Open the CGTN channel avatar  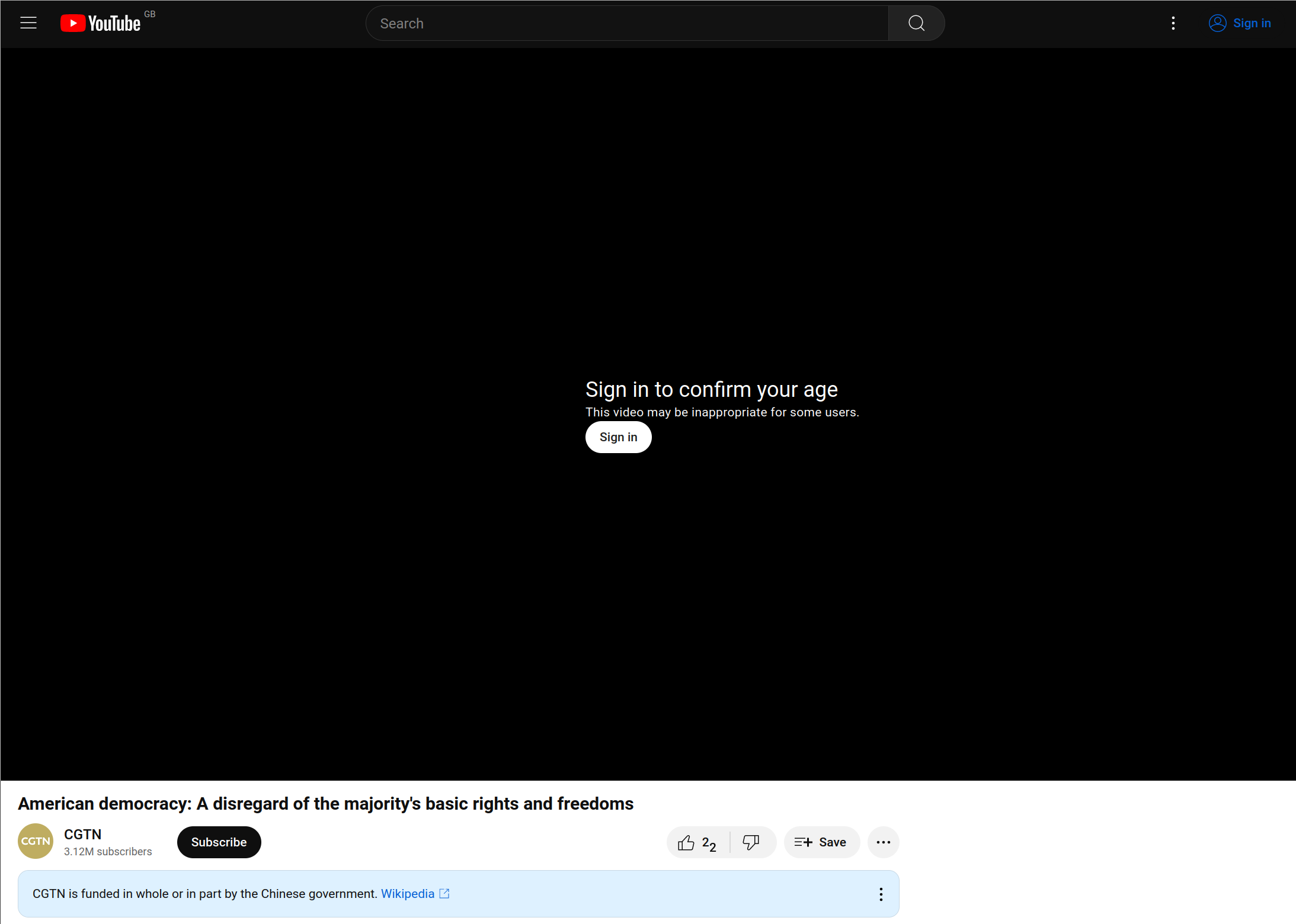click(36, 841)
